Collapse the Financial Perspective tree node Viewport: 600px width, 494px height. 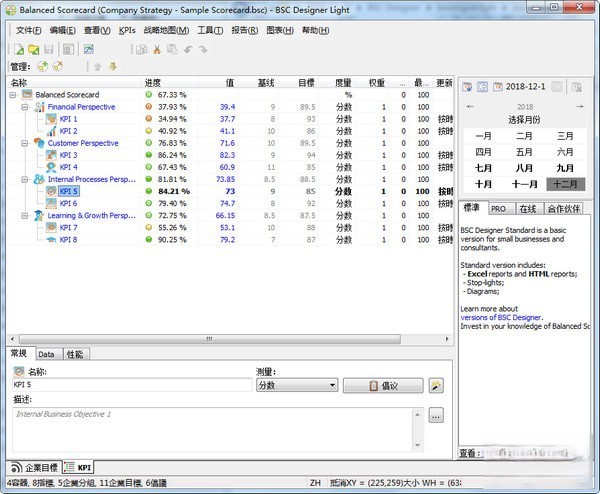click(24, 107)
